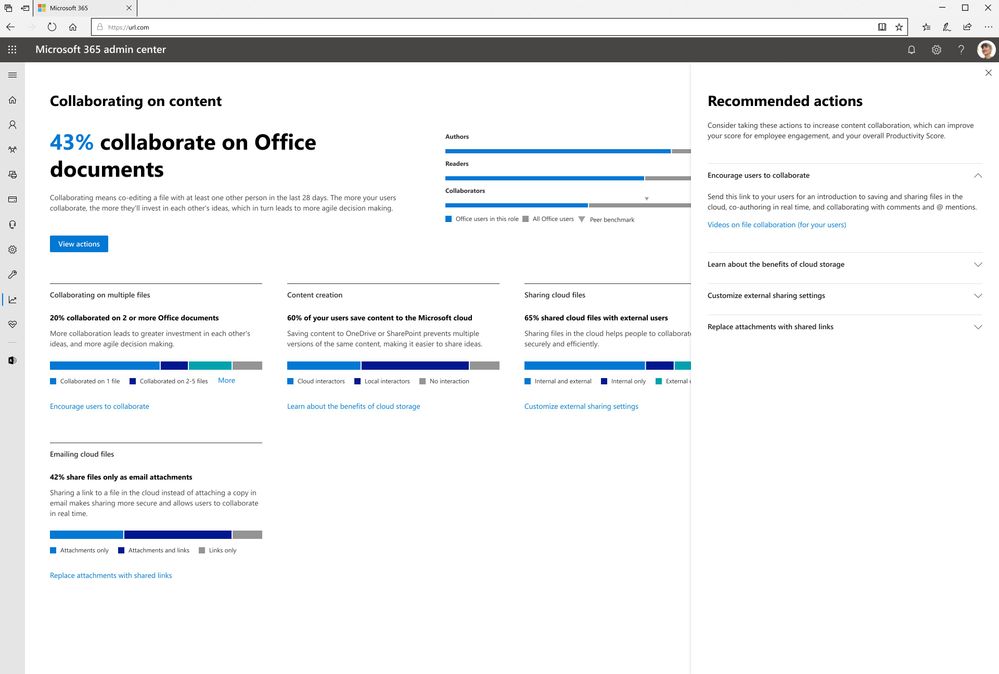999x674 pixels.
Task: Open web notes pen icon
Action: [947, 27]
